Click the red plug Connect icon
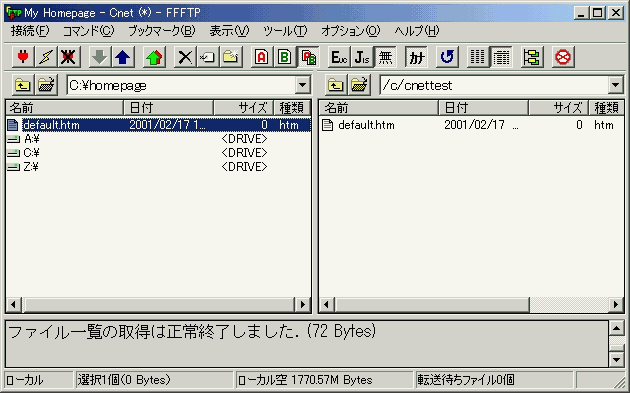 click(x=23, y=57)
